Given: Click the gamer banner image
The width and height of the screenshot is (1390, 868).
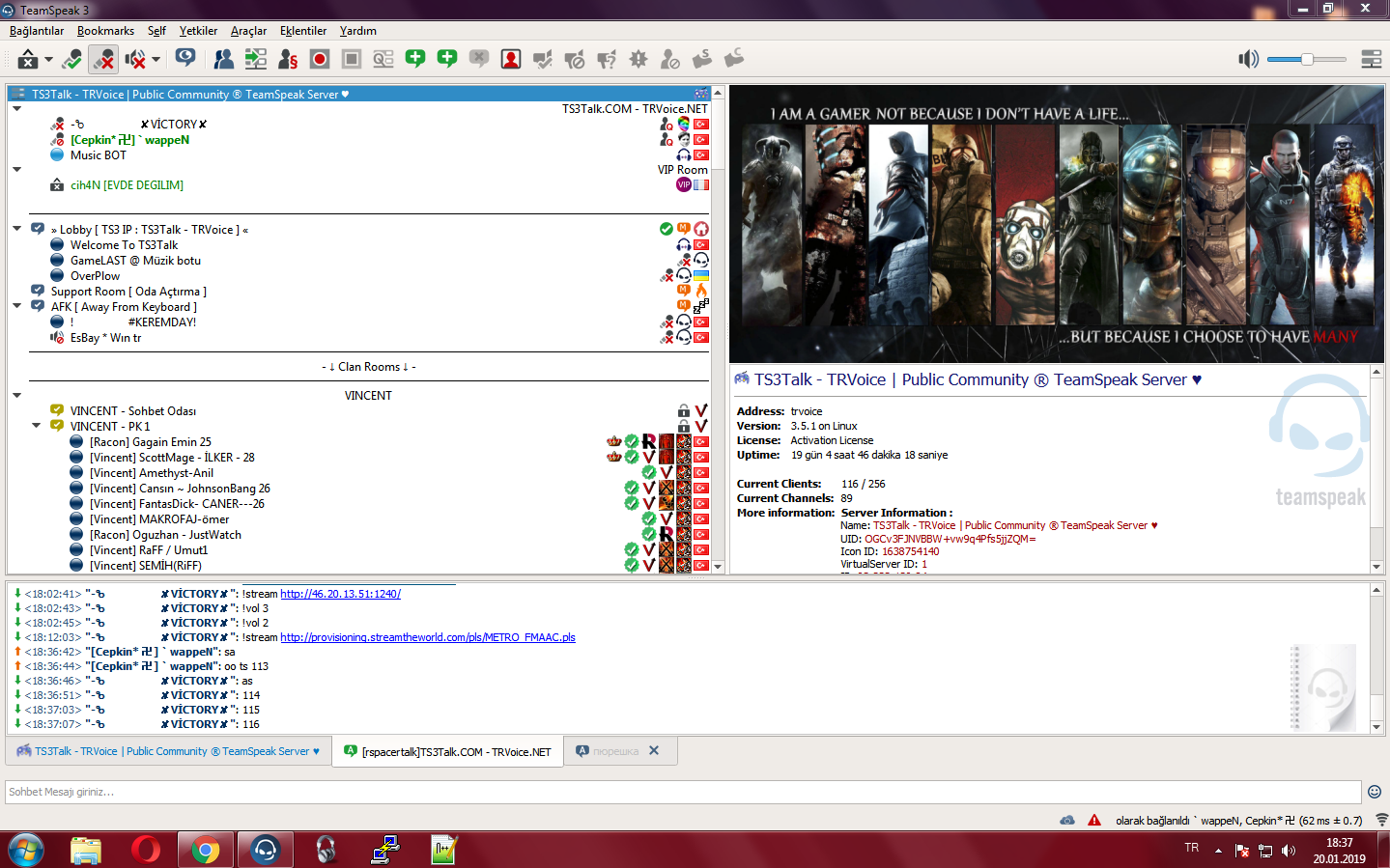Looking at the screenshot, I should click(1057, 225).
